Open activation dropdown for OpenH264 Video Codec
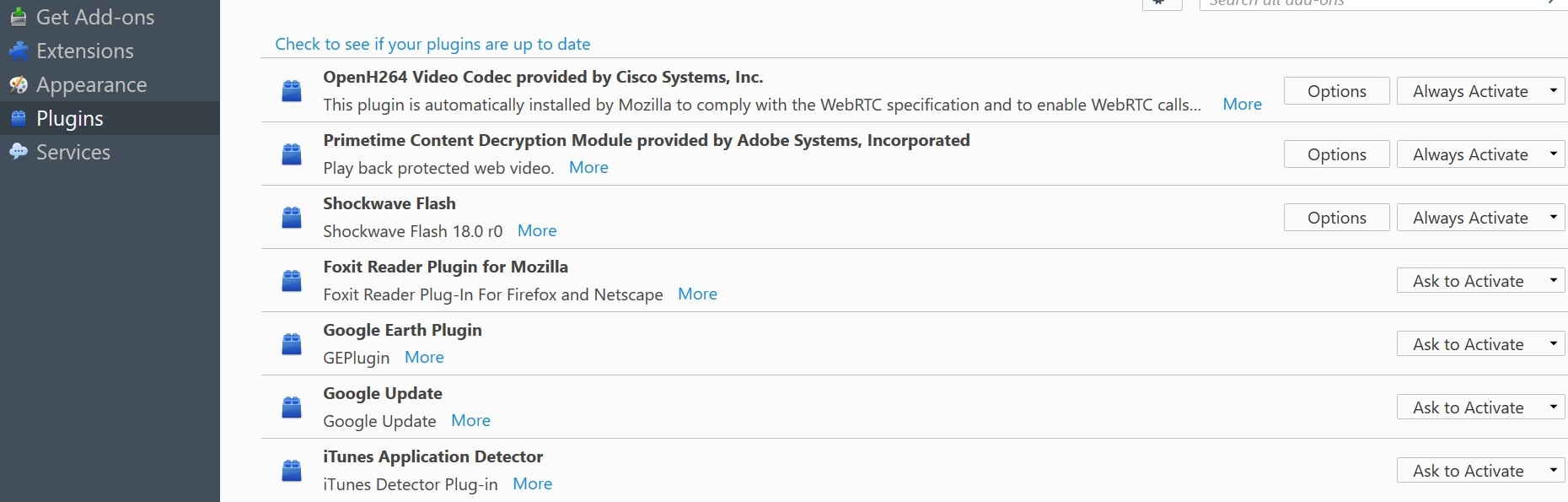 click(1480, 91)
